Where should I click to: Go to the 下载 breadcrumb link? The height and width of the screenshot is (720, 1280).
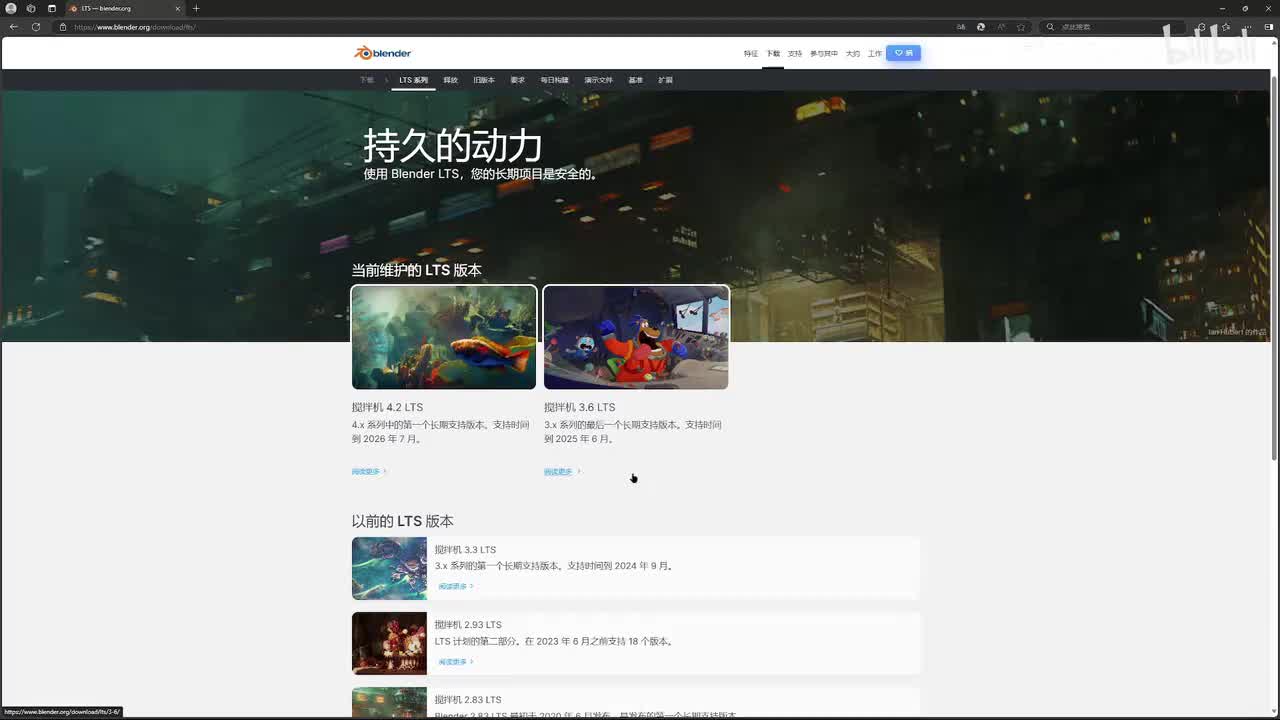(367, 80)
